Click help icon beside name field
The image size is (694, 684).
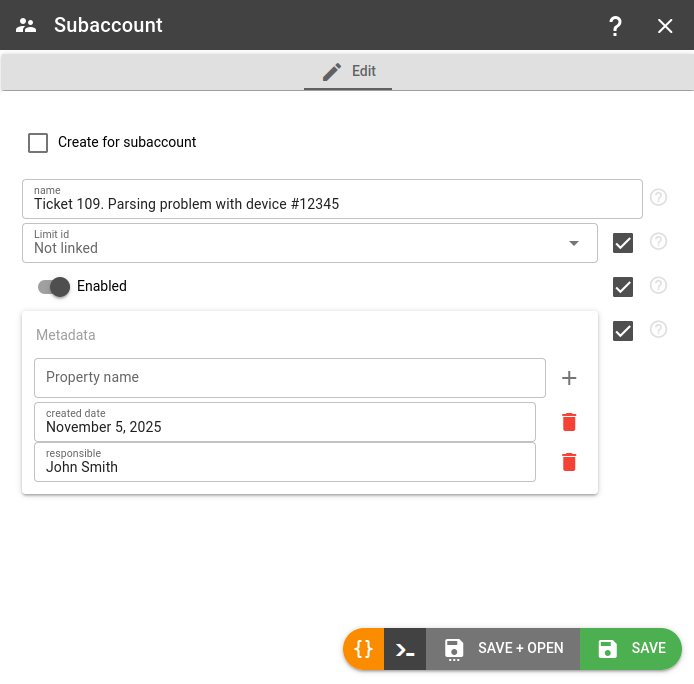point(658,198)
